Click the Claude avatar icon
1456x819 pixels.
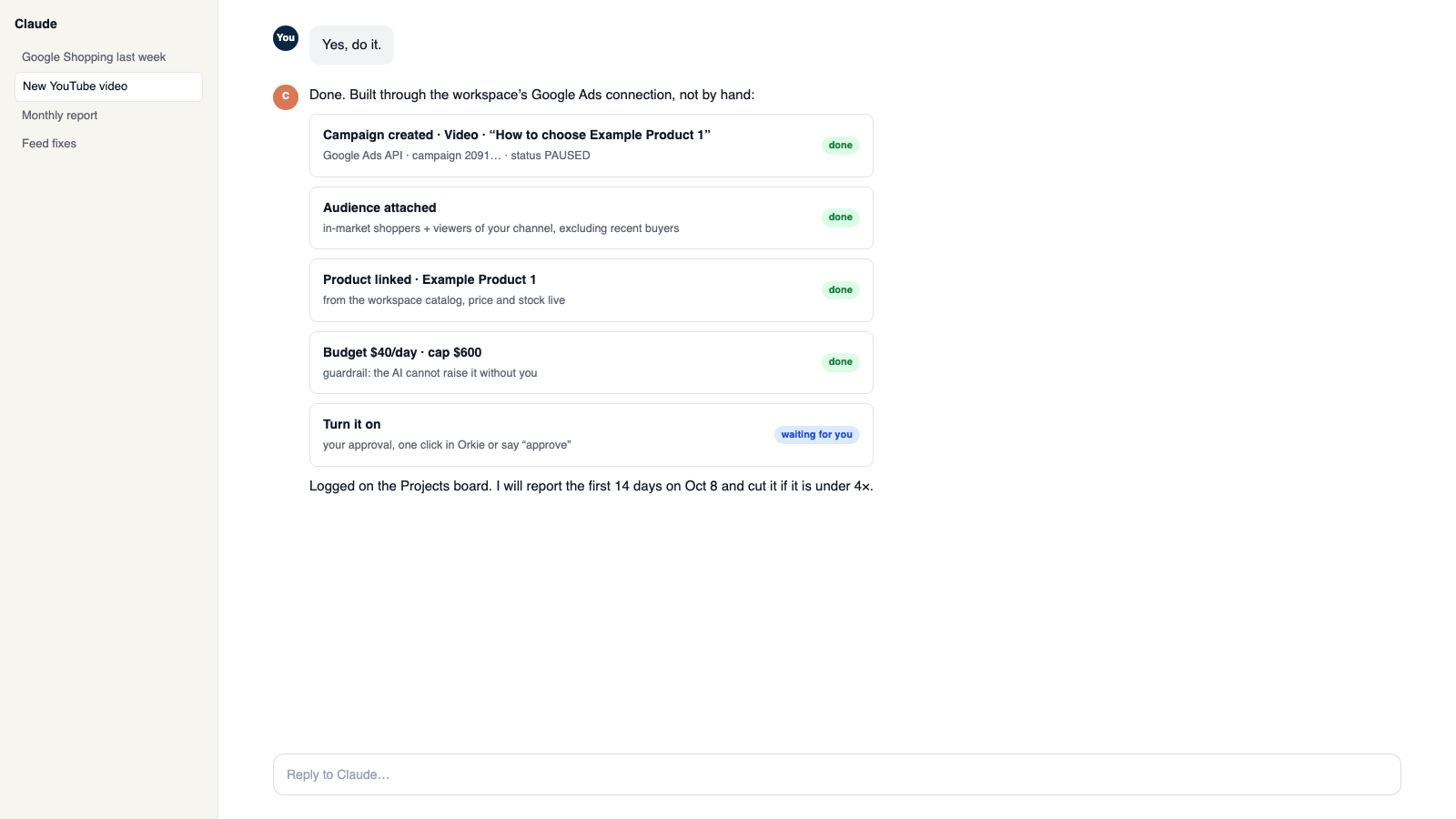(286, 97)
